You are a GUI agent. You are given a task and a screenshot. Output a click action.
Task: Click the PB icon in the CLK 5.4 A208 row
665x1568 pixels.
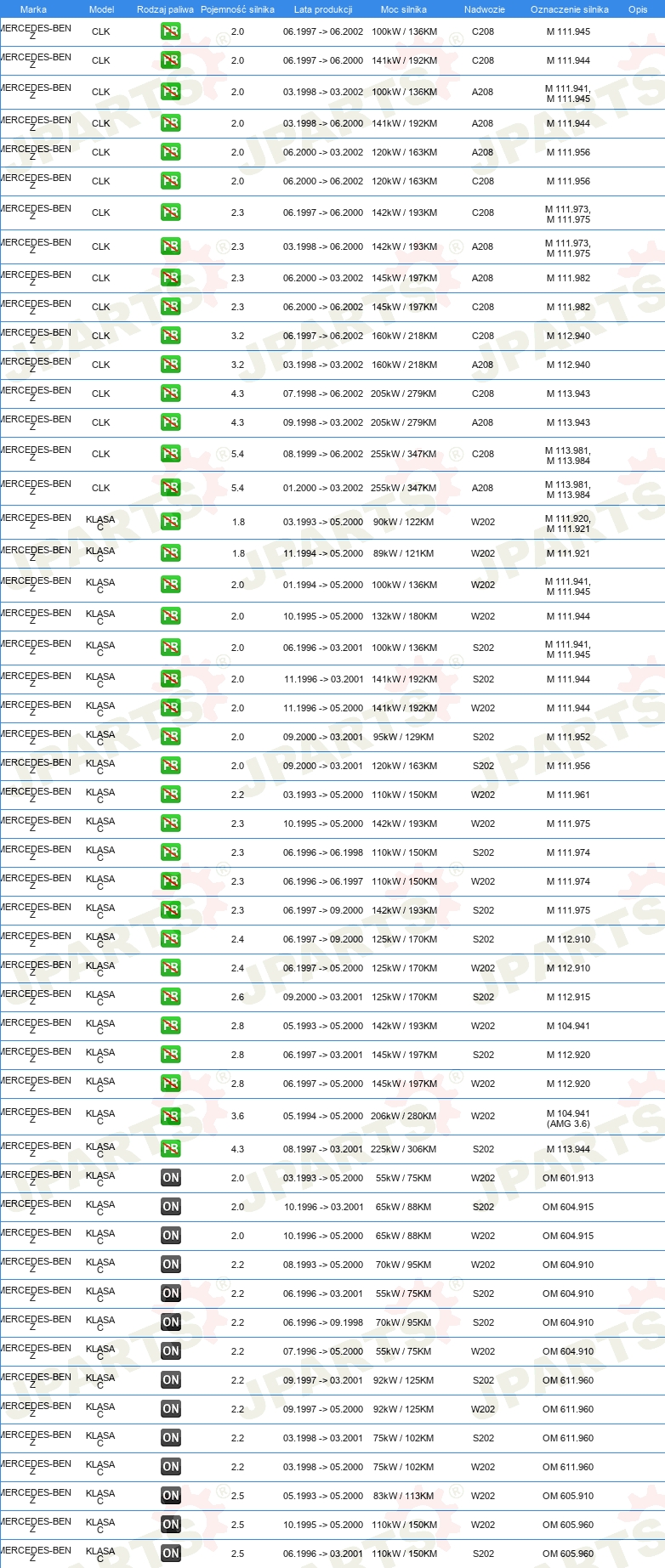tap(171, 488)
